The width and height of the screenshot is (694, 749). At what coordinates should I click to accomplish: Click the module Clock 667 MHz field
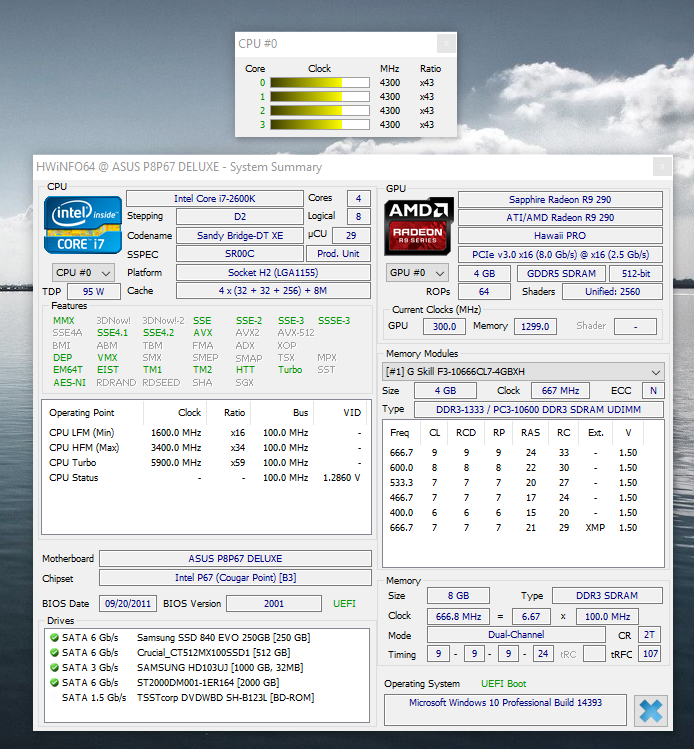pyautogui.click(x=560, y=391)
